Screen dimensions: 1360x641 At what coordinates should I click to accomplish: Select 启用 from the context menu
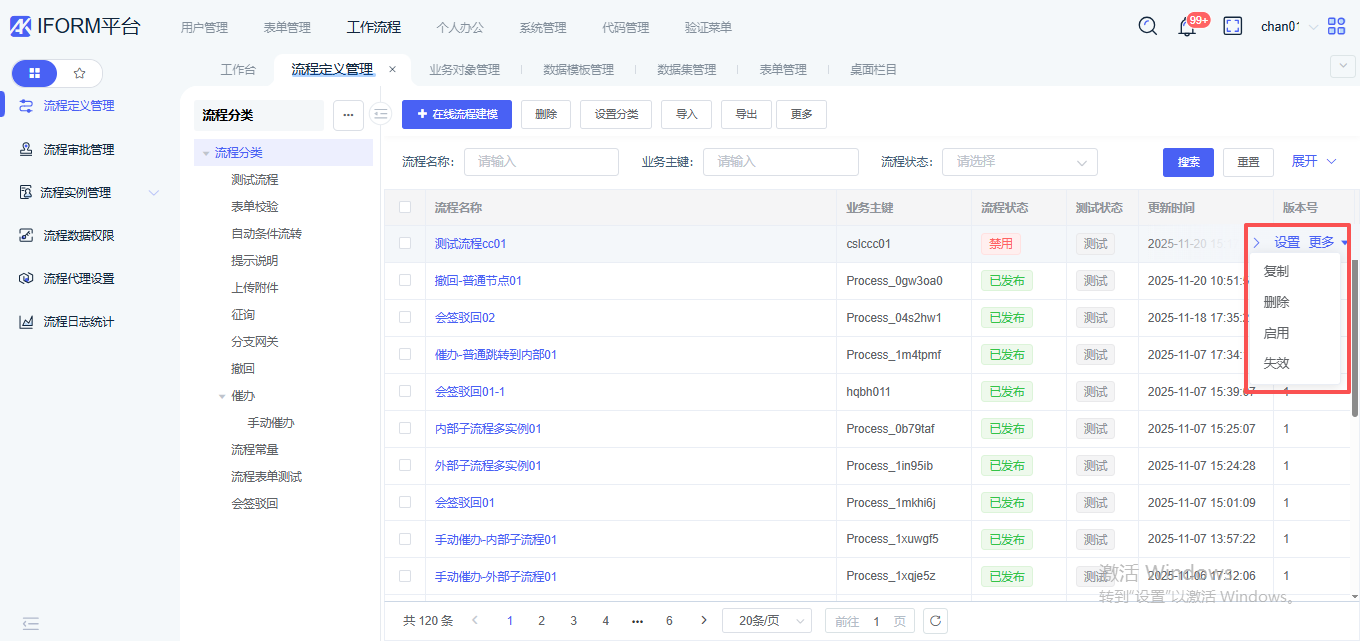coord(1276,333)
